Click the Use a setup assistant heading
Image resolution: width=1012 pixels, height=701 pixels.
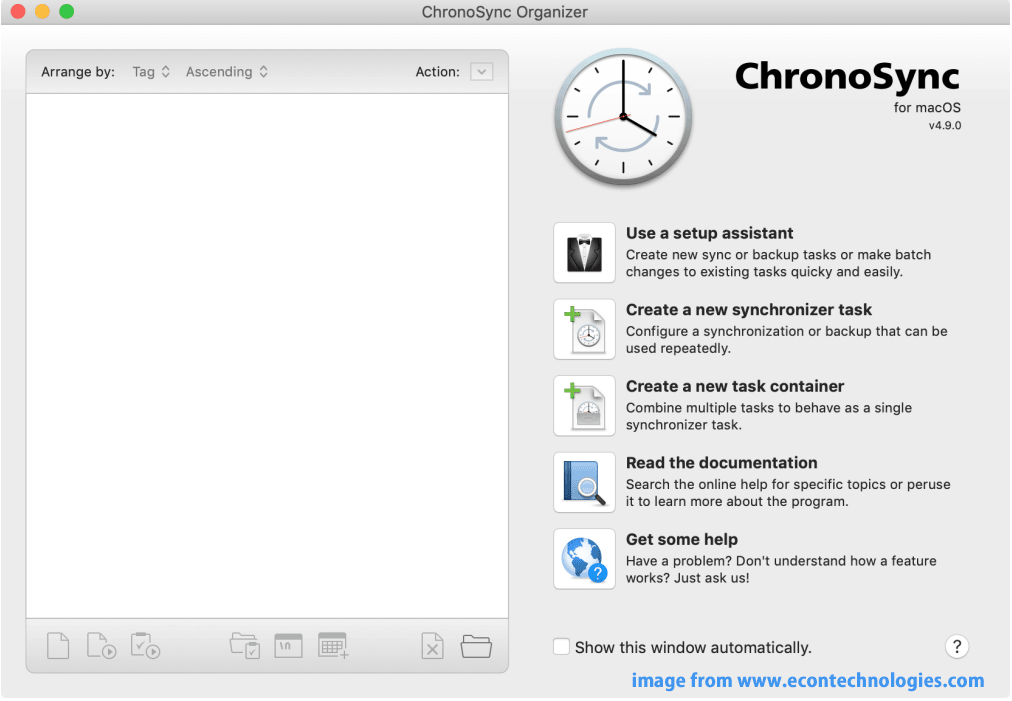coord(709,233)
